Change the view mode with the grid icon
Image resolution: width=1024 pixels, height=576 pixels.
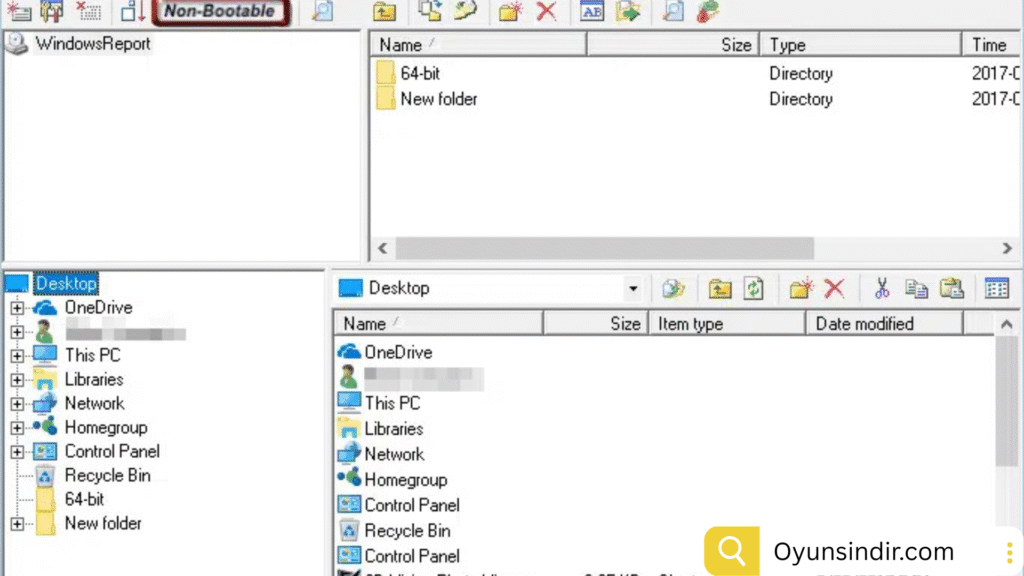point(996,289)
